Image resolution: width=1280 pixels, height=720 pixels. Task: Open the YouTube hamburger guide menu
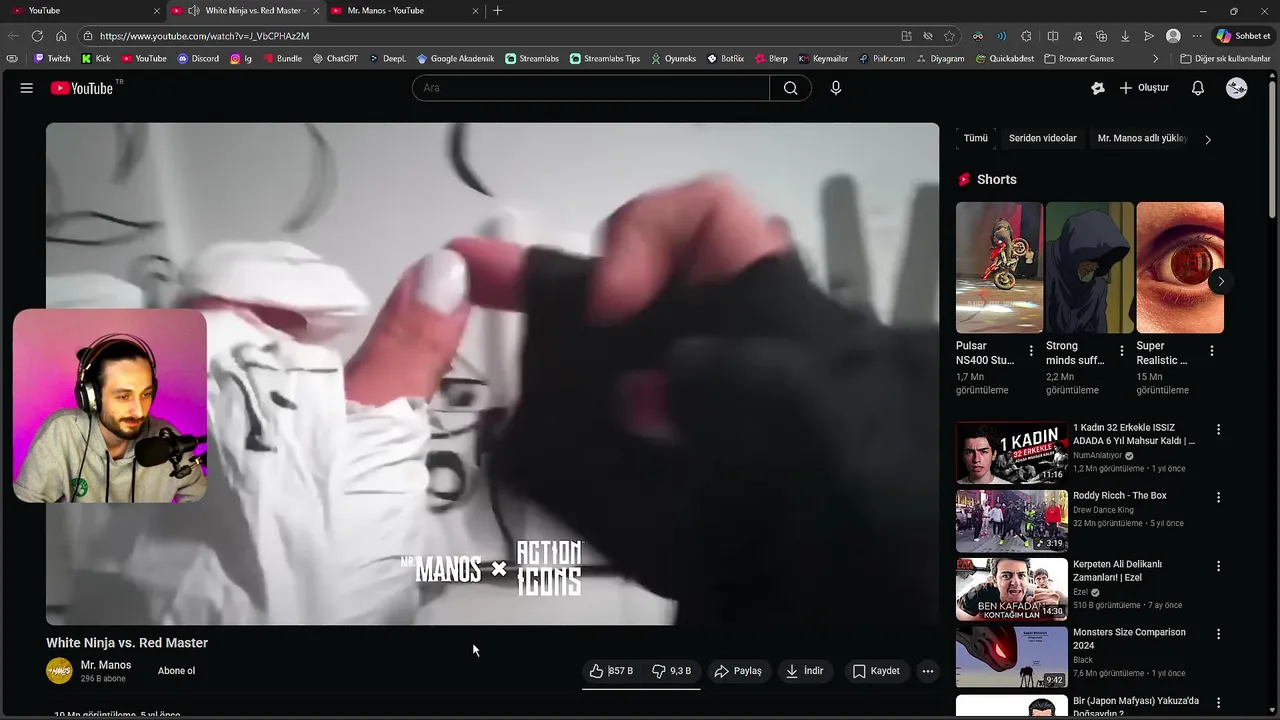point(26,88)
